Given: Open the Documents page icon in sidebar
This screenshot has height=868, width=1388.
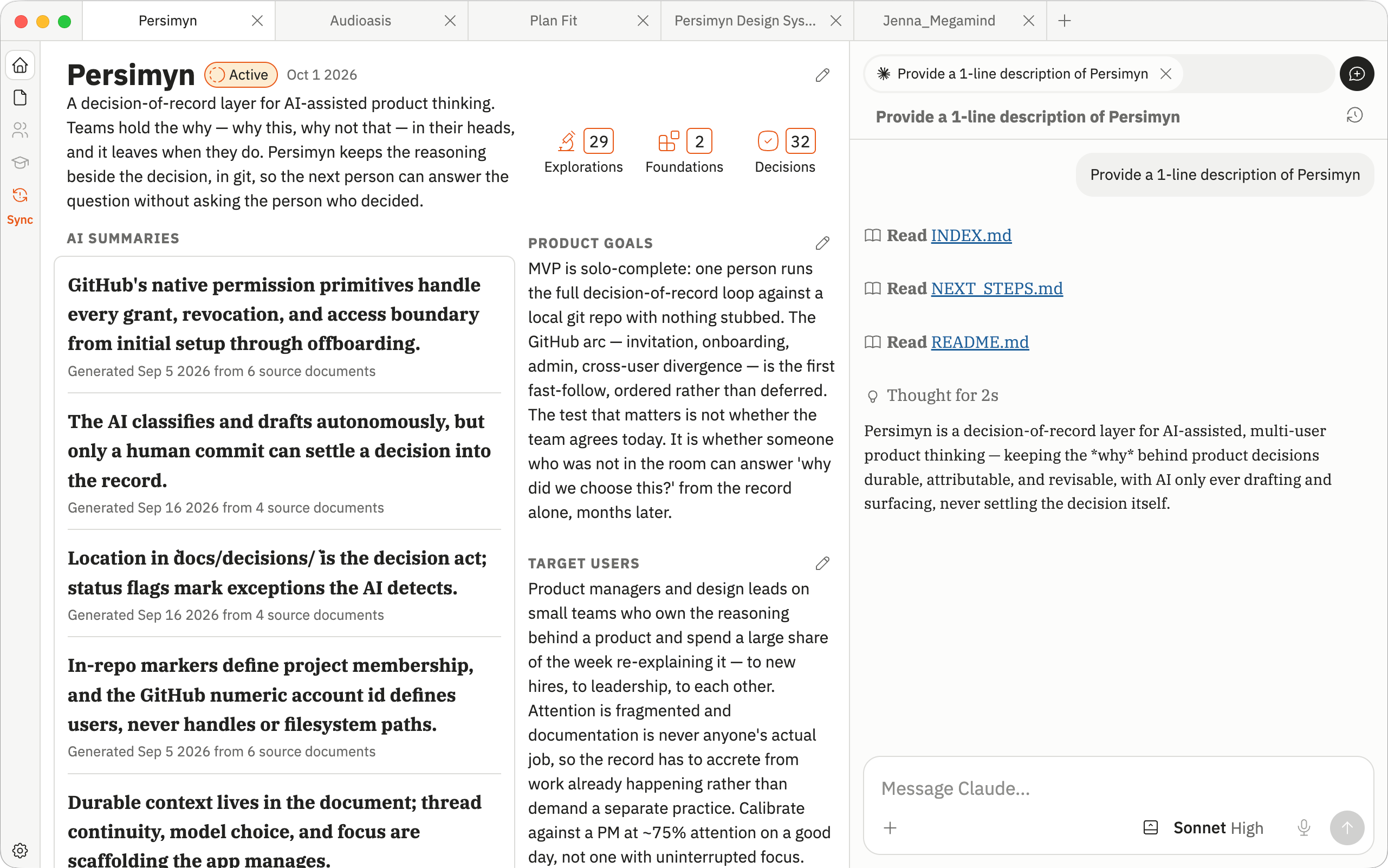Looking at the screenshot, I should tap(20, 98).
